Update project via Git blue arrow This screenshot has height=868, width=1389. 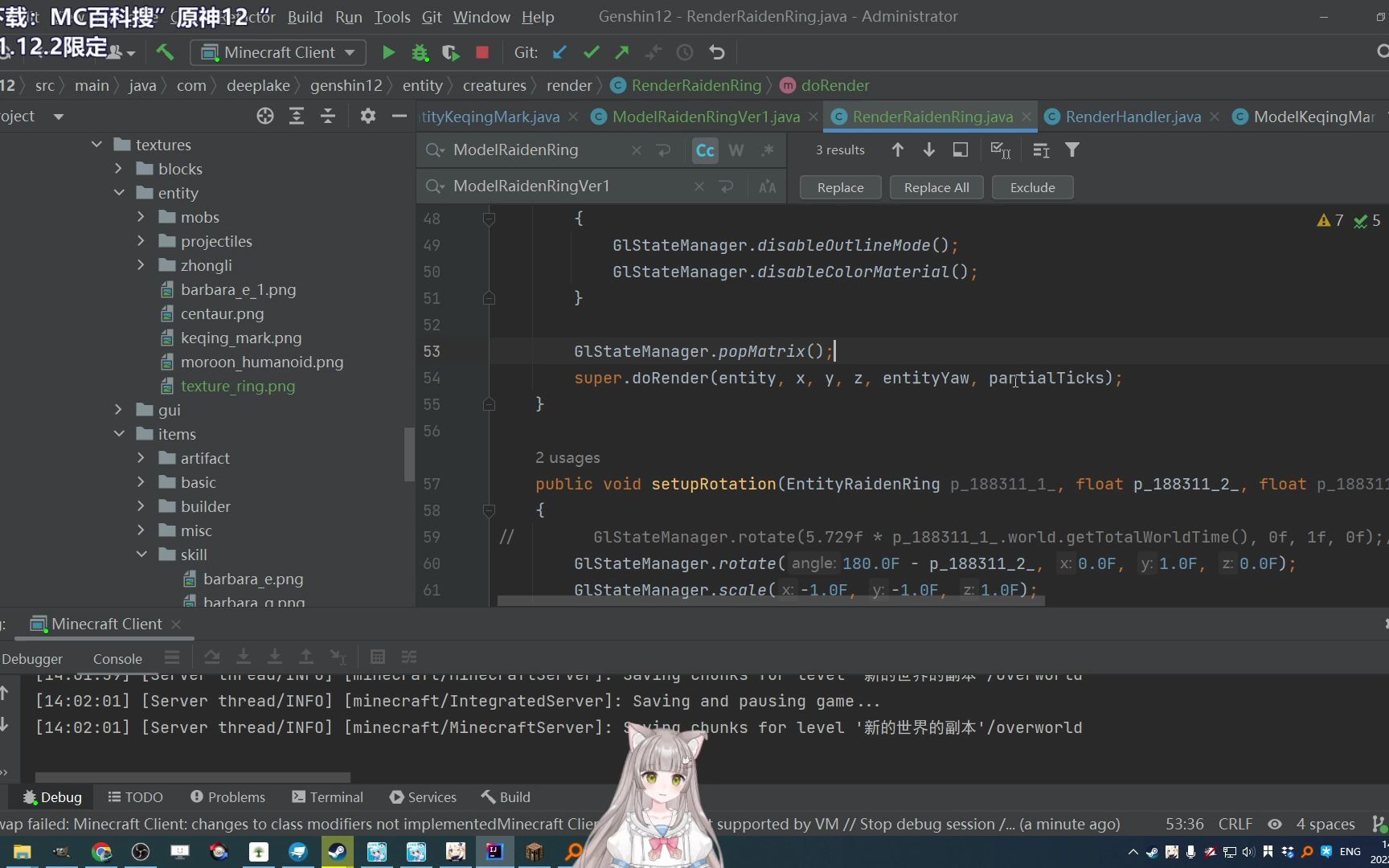[x=559, y=52]
